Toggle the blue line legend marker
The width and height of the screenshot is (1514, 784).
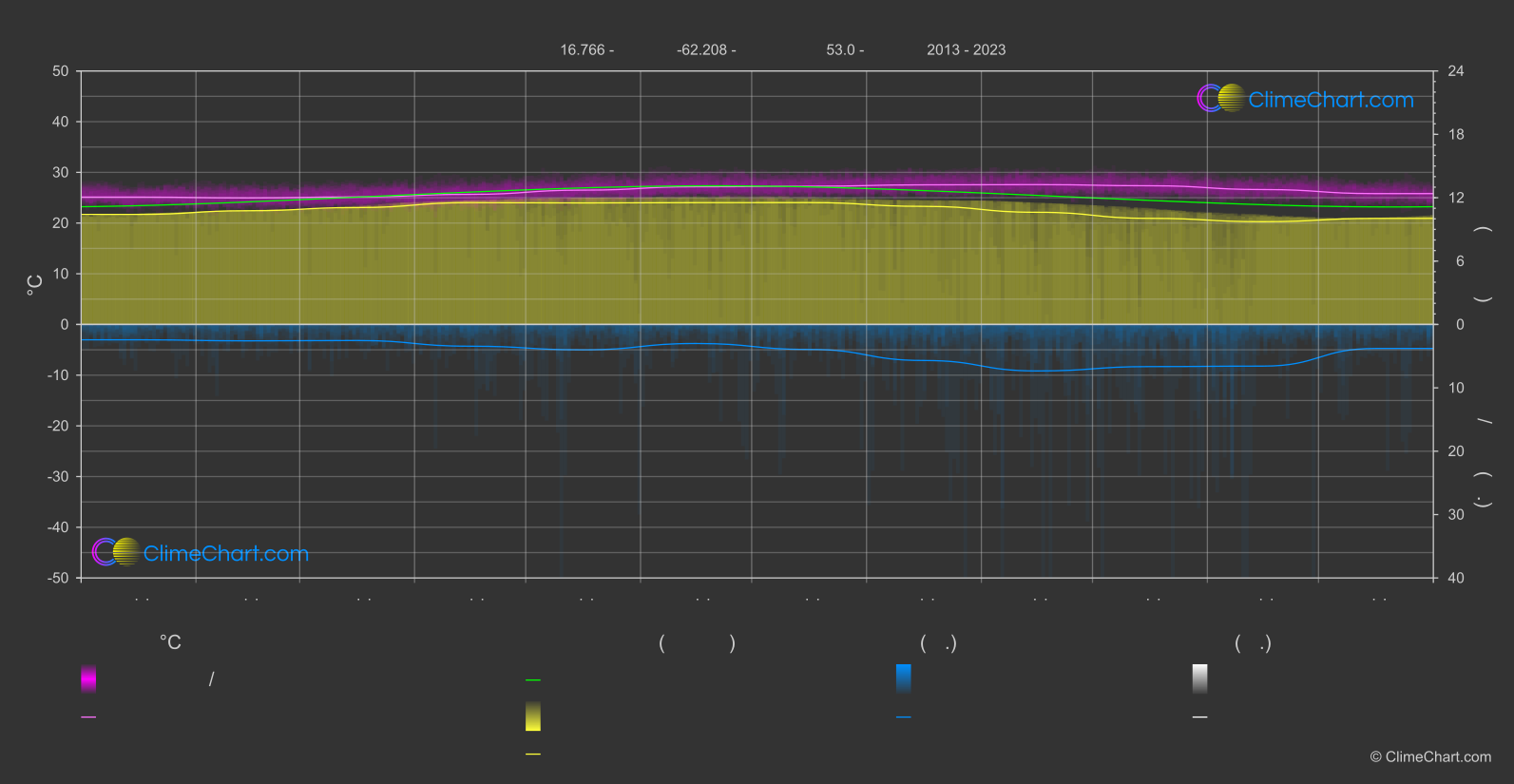(903, 717)
